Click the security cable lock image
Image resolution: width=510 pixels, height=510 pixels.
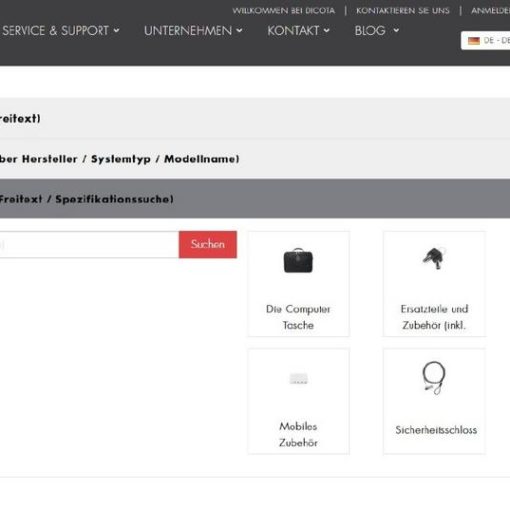tap(434, 378)
